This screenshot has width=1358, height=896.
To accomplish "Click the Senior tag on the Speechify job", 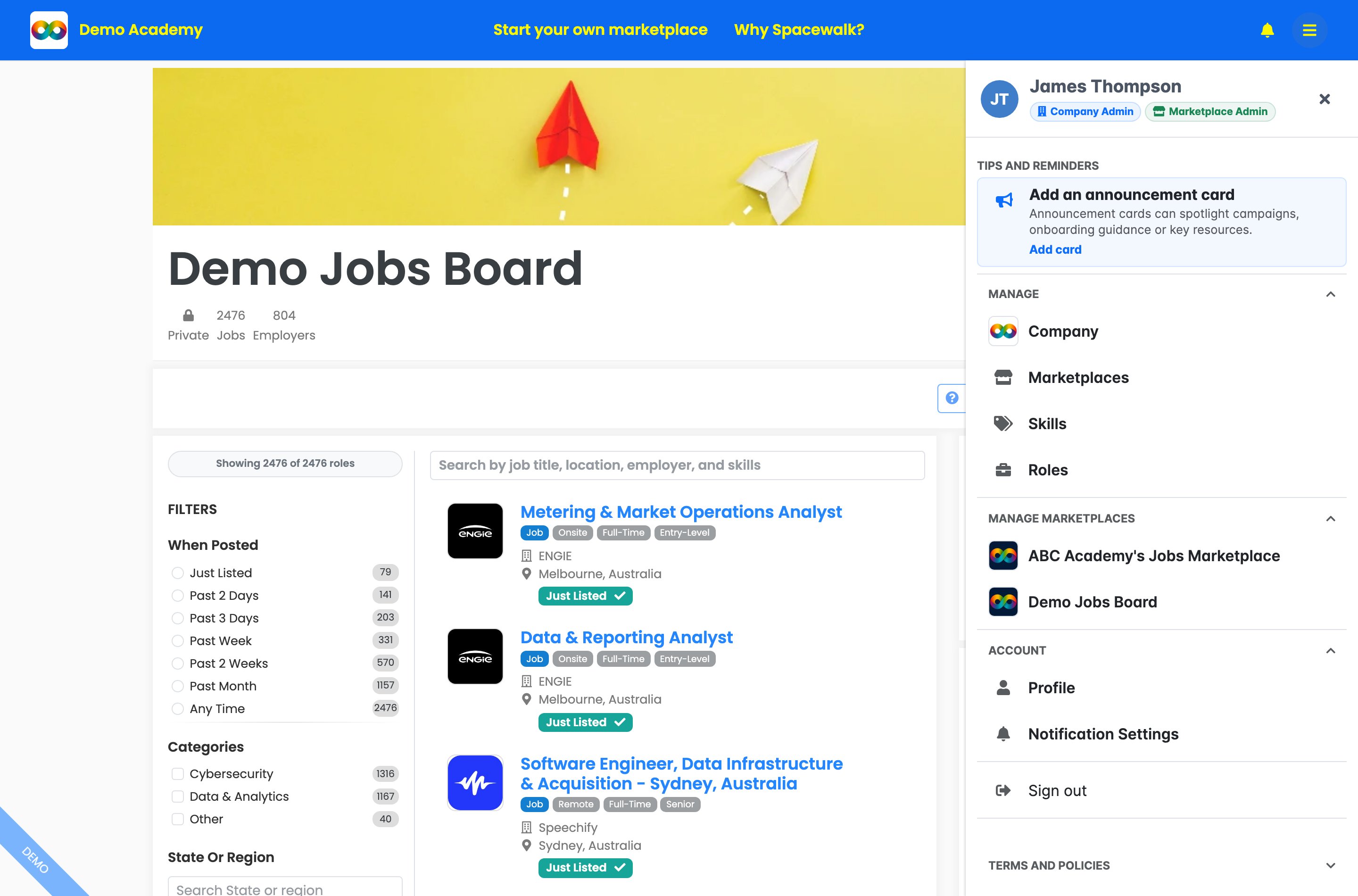I will pos(680,804).
